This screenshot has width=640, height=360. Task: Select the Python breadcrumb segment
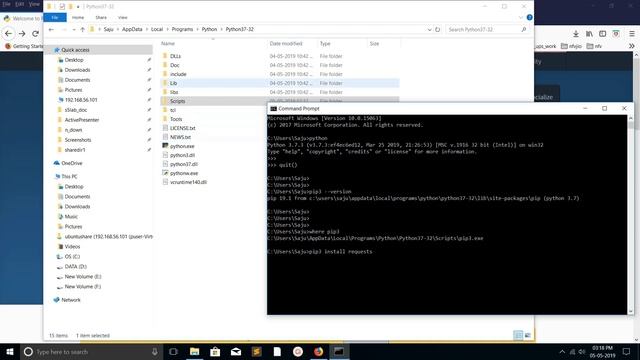209,29
